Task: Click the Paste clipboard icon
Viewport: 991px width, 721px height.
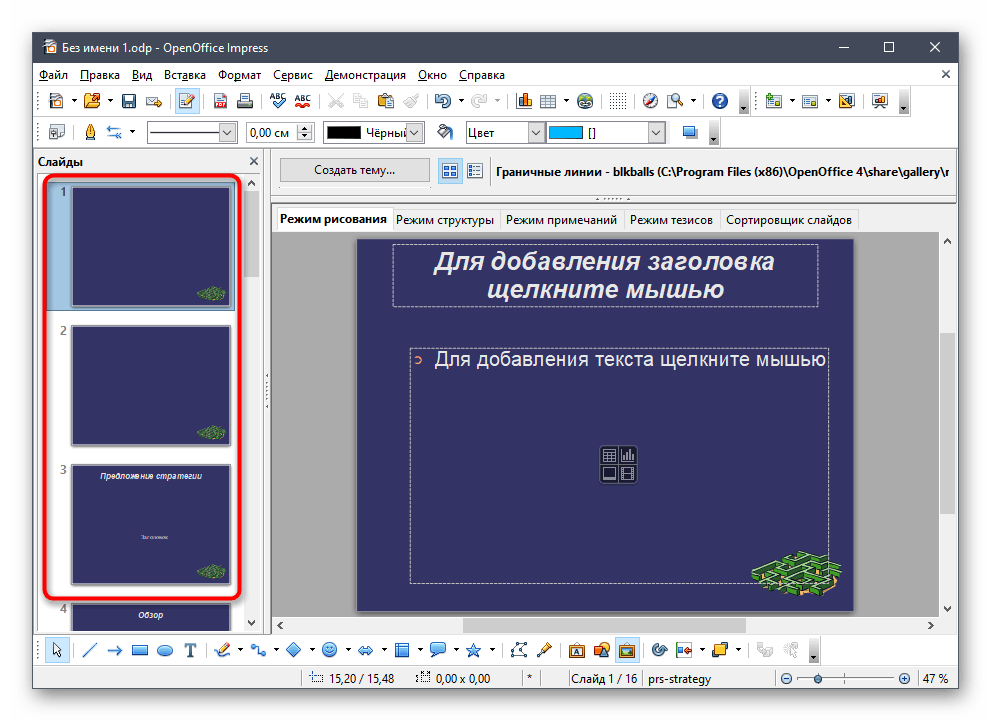Action: coord(386,101)
